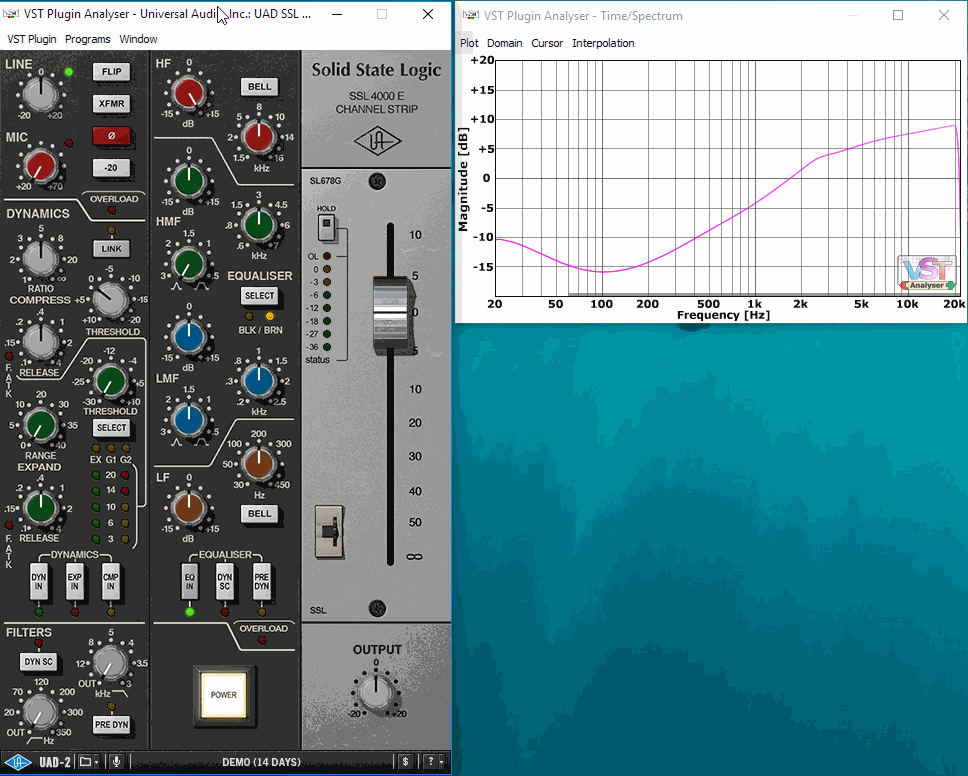
Task: Click the green HMF frequency kHz knob
Action: pyautogui.click(x=259, y=224)
